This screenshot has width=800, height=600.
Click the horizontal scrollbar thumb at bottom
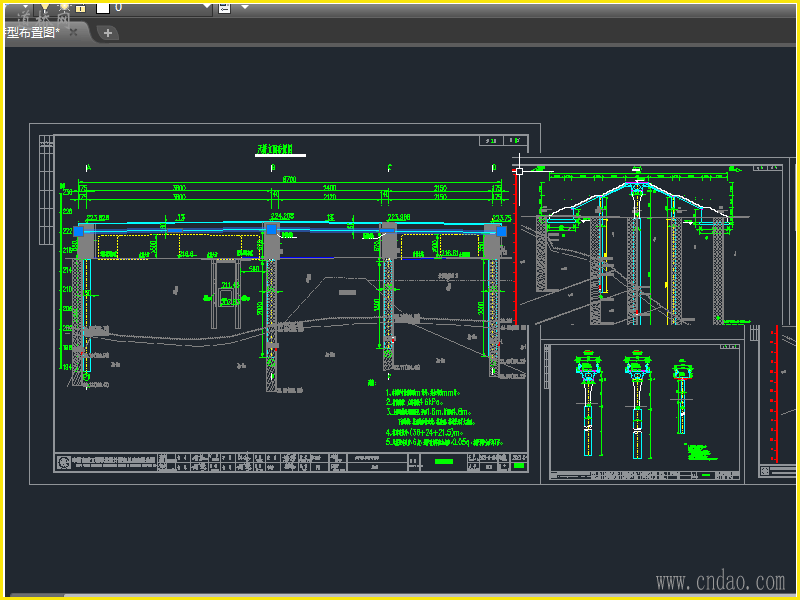(x=35, y=595)
